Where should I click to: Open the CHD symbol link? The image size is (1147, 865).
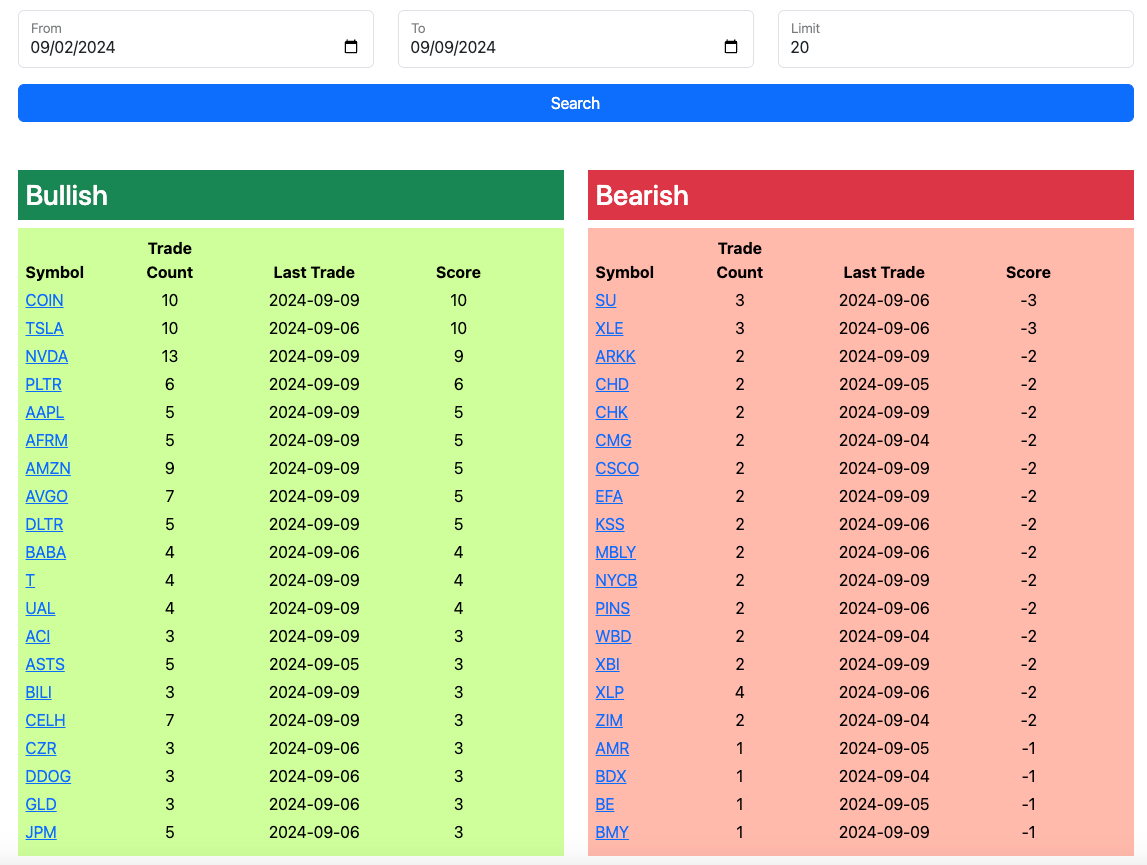tap(612, 384)
